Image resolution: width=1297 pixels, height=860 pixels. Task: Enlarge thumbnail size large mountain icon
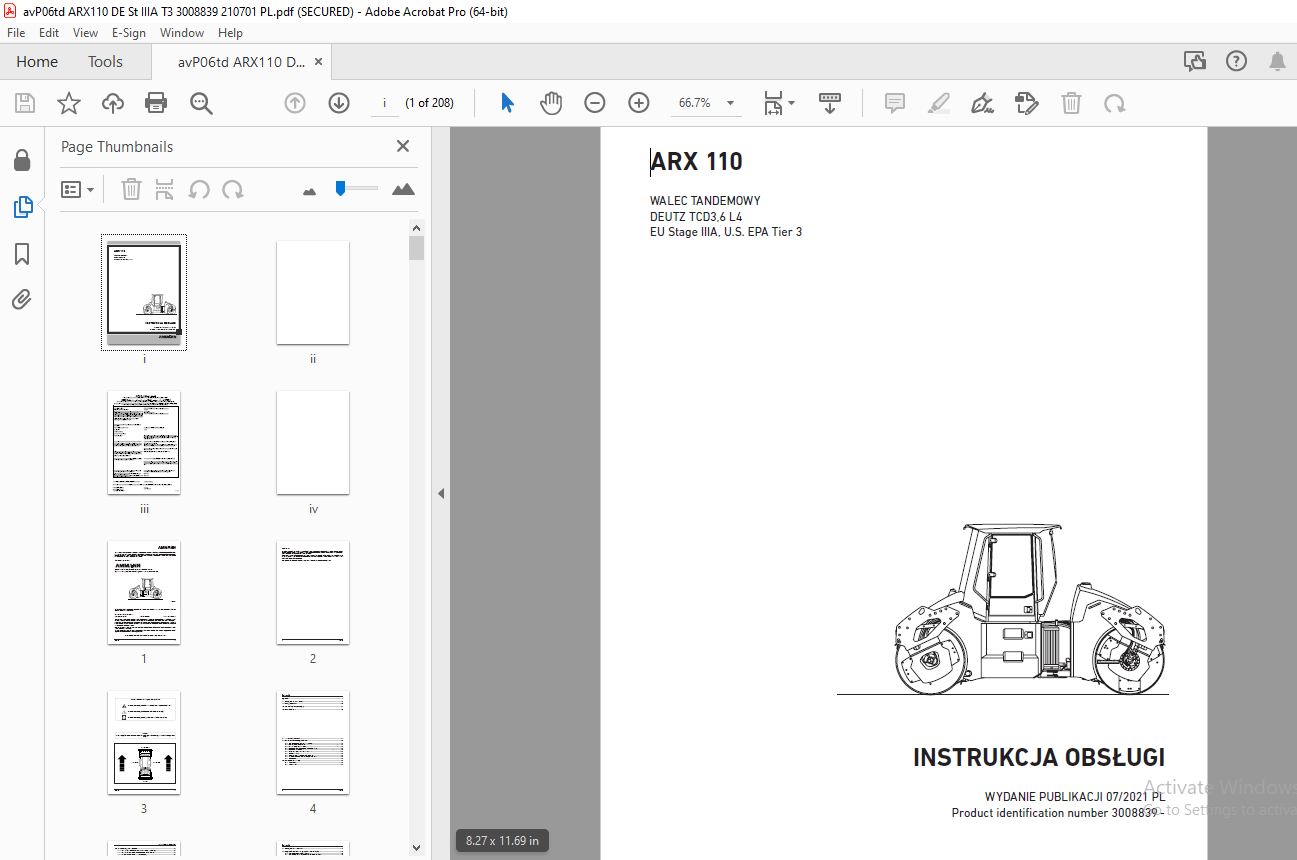tap(403, 189)
